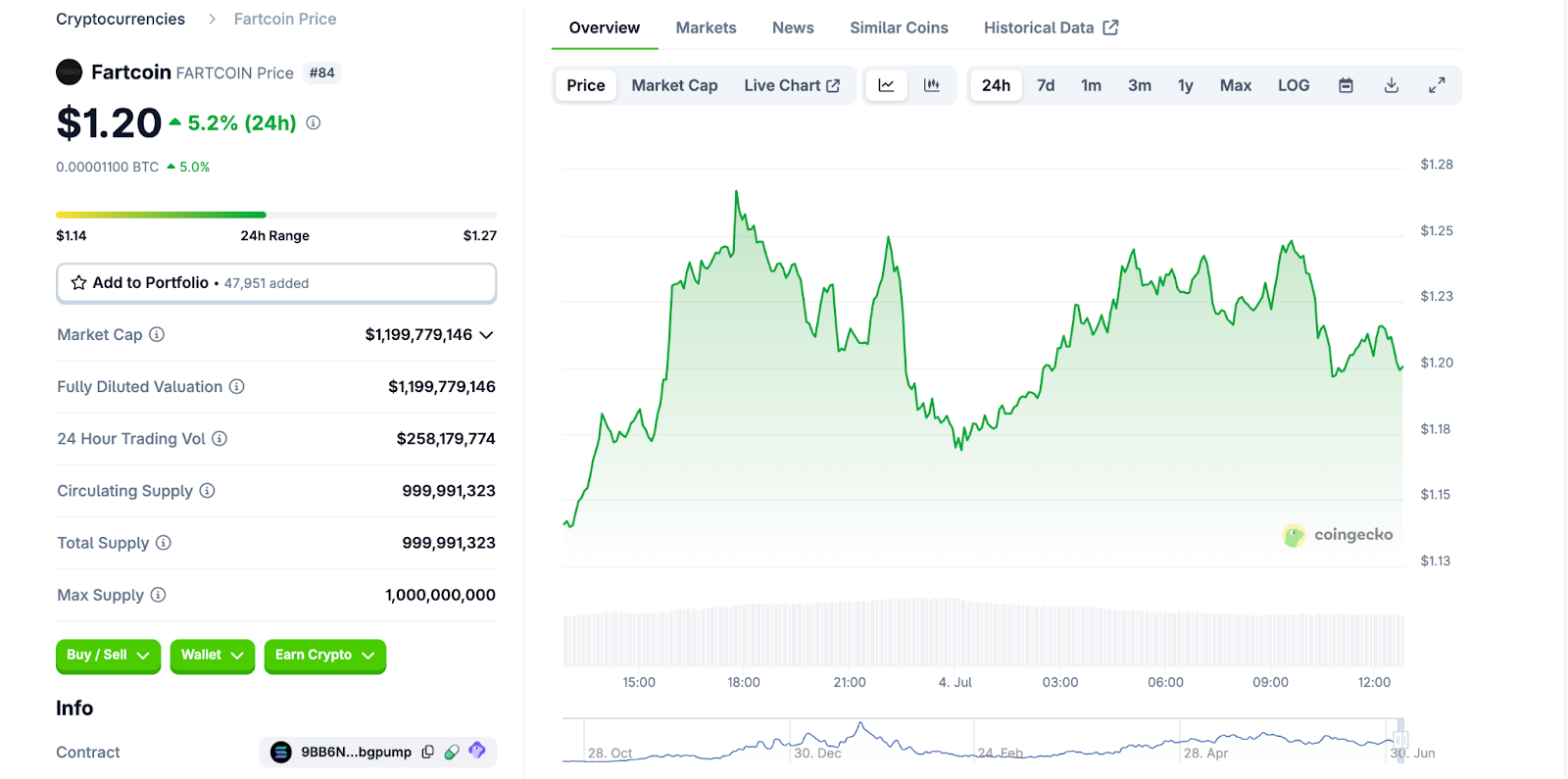1568x779 pixels.
Task: Click the $1.14 24h low value
Action: tap(72, 235)
